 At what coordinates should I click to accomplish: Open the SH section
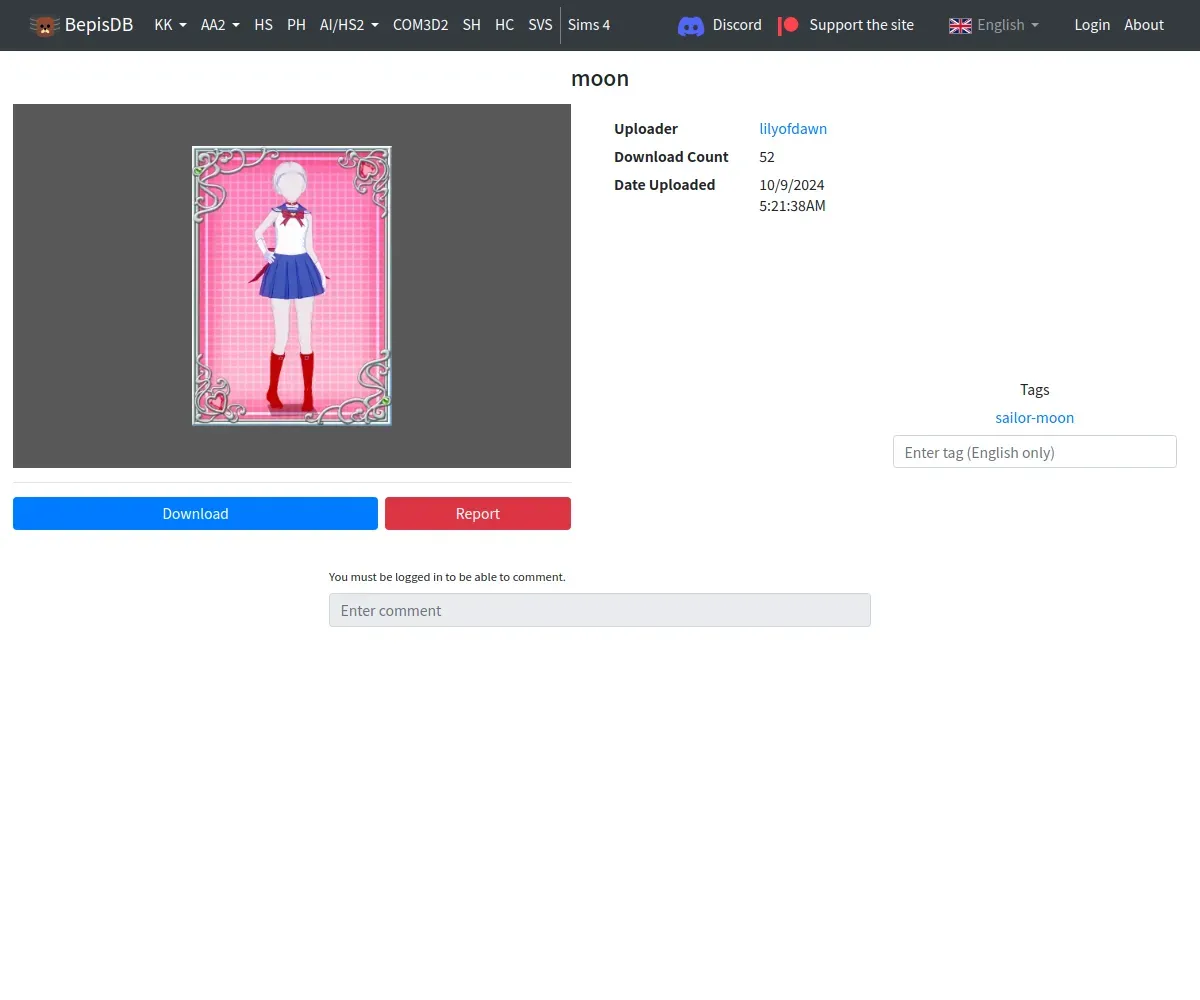click(x=471, y=25)
